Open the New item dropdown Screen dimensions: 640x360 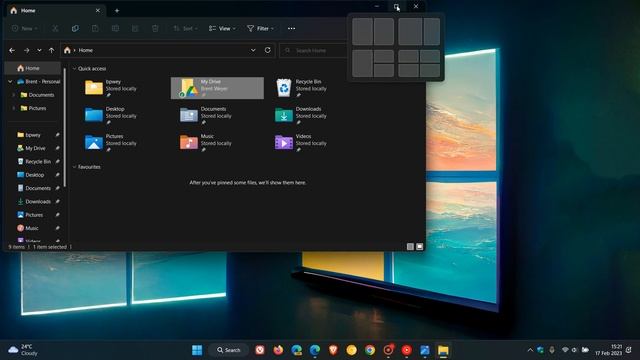(x=25, y=29)
